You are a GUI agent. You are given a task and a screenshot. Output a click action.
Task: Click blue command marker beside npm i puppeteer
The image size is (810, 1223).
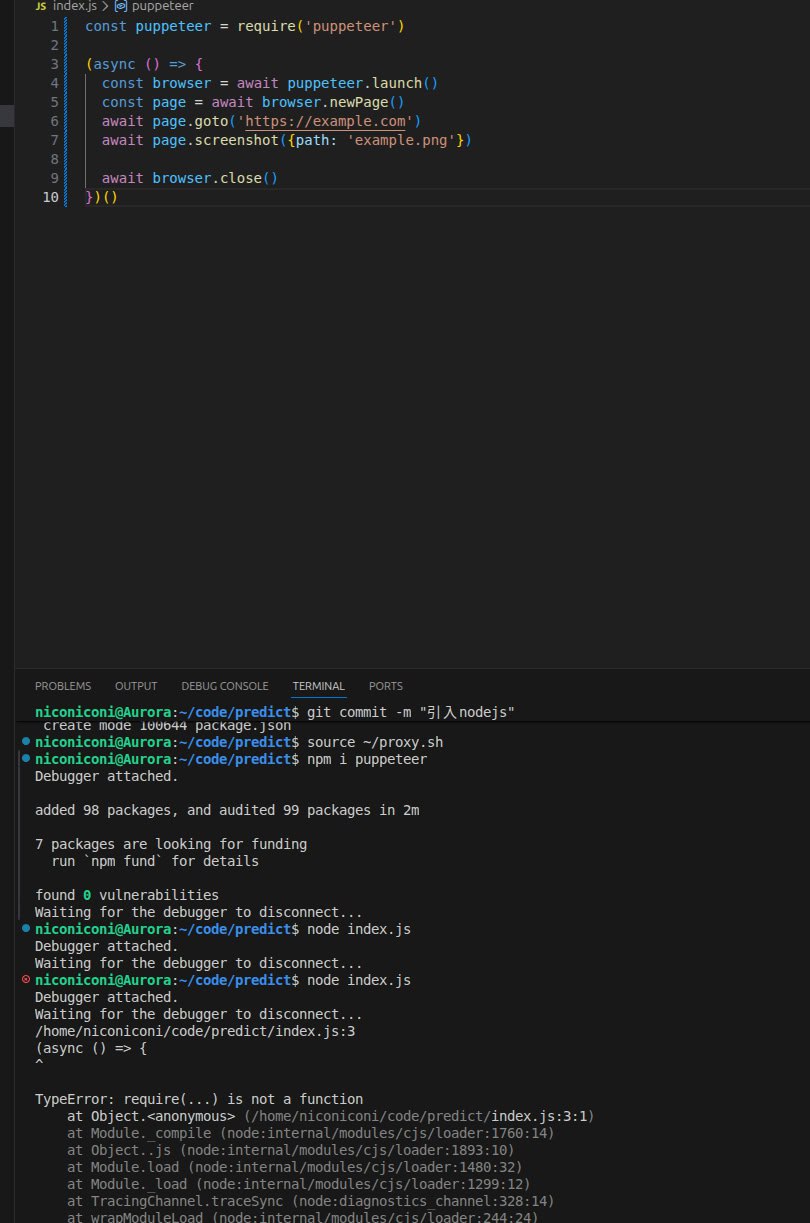pyautogui.click(x=25, y=759)
